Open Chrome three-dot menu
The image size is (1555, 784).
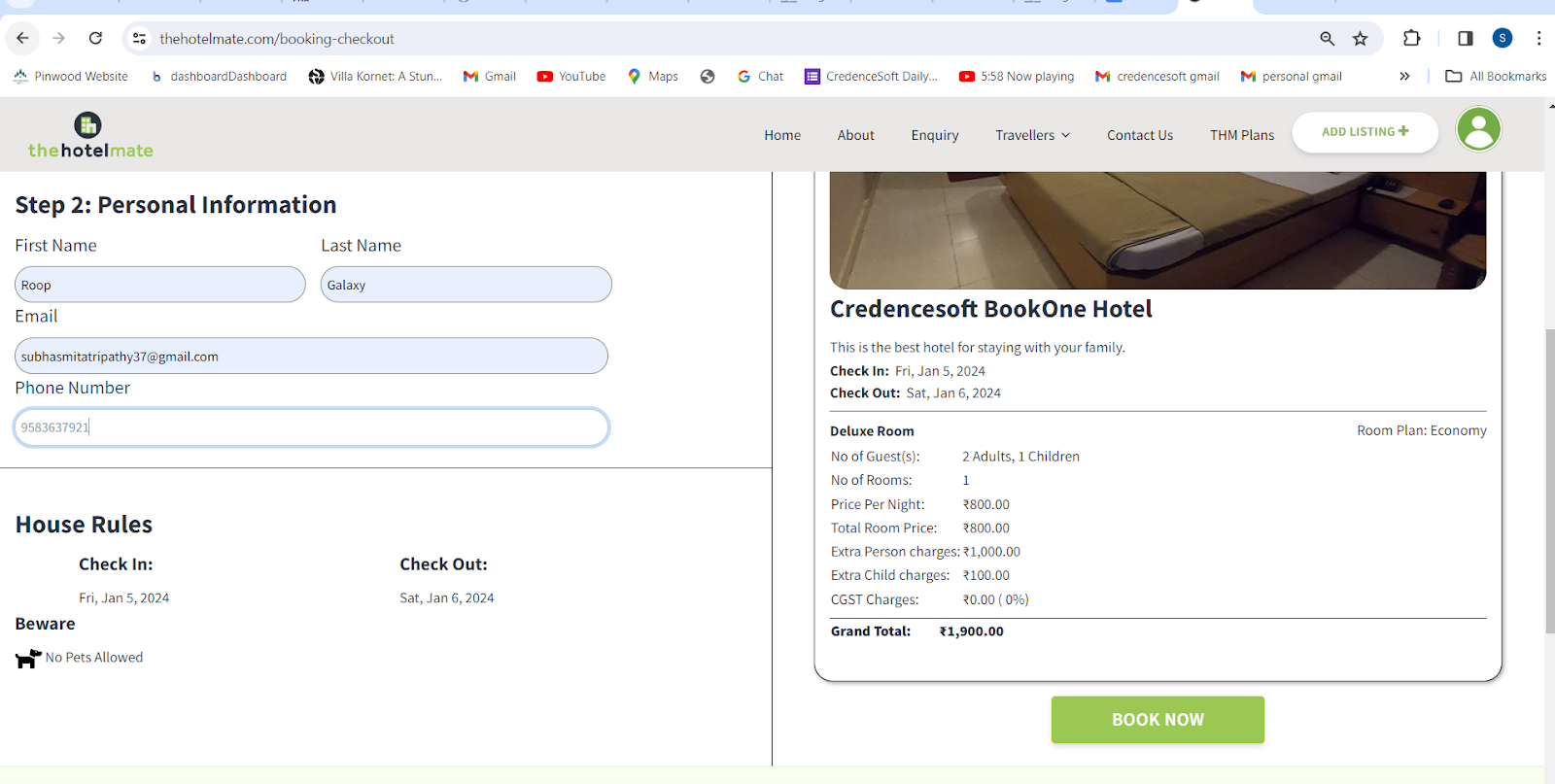tap(1538, 39)
